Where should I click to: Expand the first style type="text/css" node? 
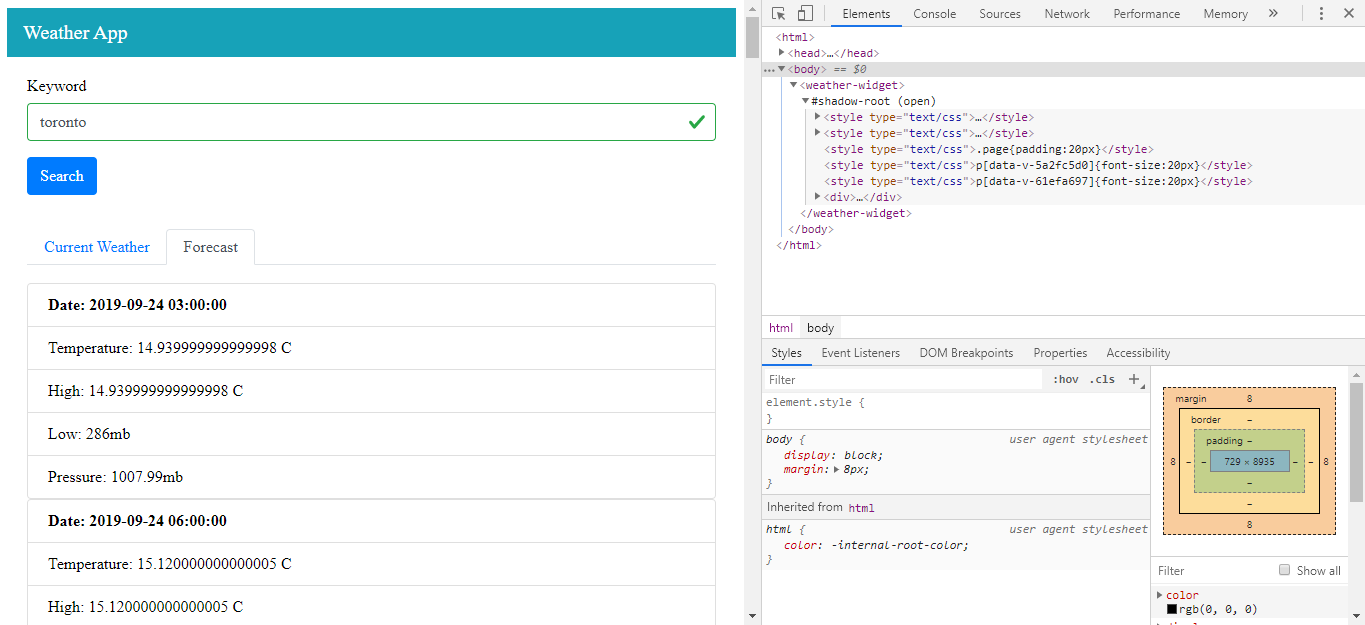[x=818, y=117]
